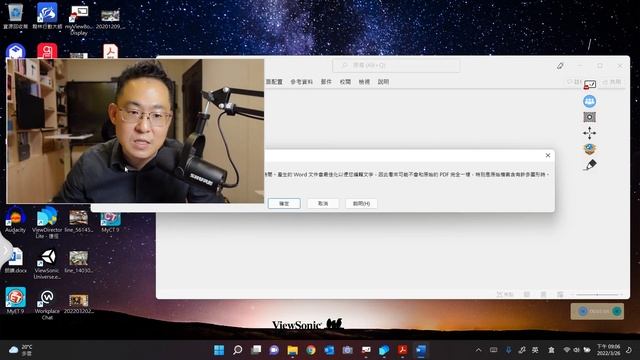Launch the ViewDirector Lite shortcut
640x360 pixels.
[47, 222]
